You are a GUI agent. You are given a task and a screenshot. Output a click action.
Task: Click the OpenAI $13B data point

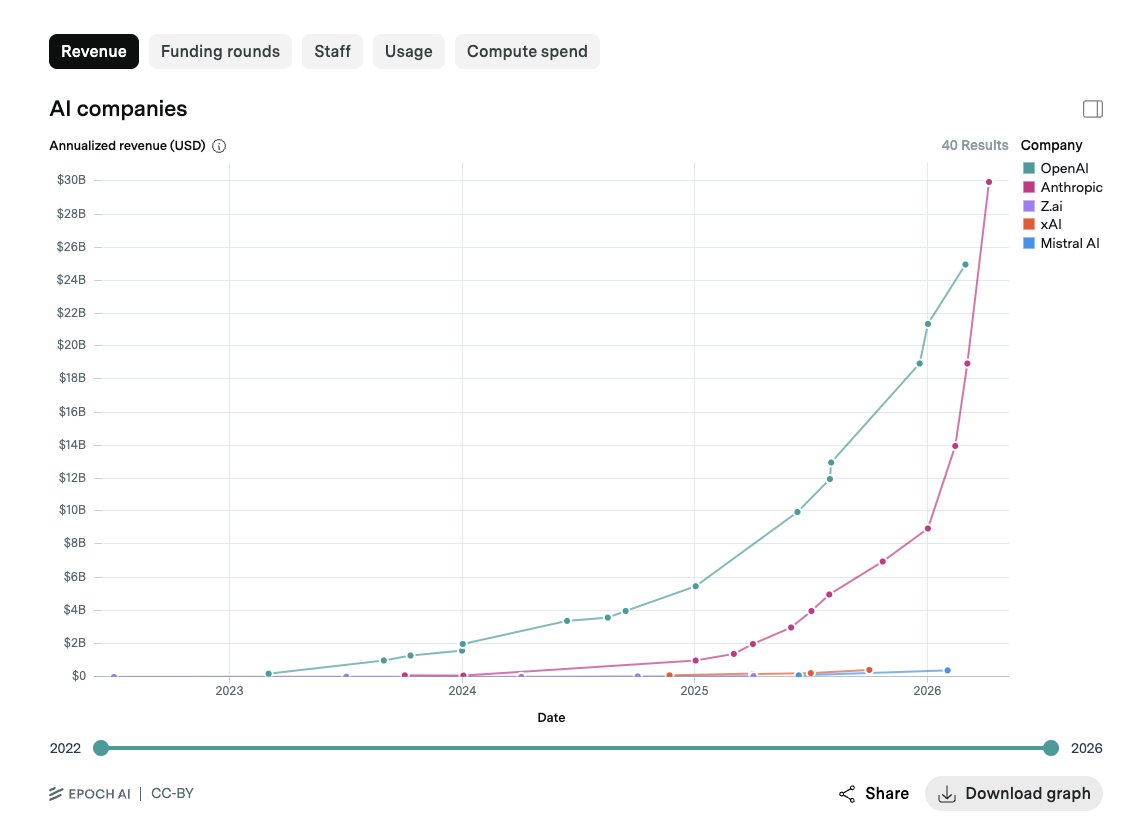[x=831, y=463]
